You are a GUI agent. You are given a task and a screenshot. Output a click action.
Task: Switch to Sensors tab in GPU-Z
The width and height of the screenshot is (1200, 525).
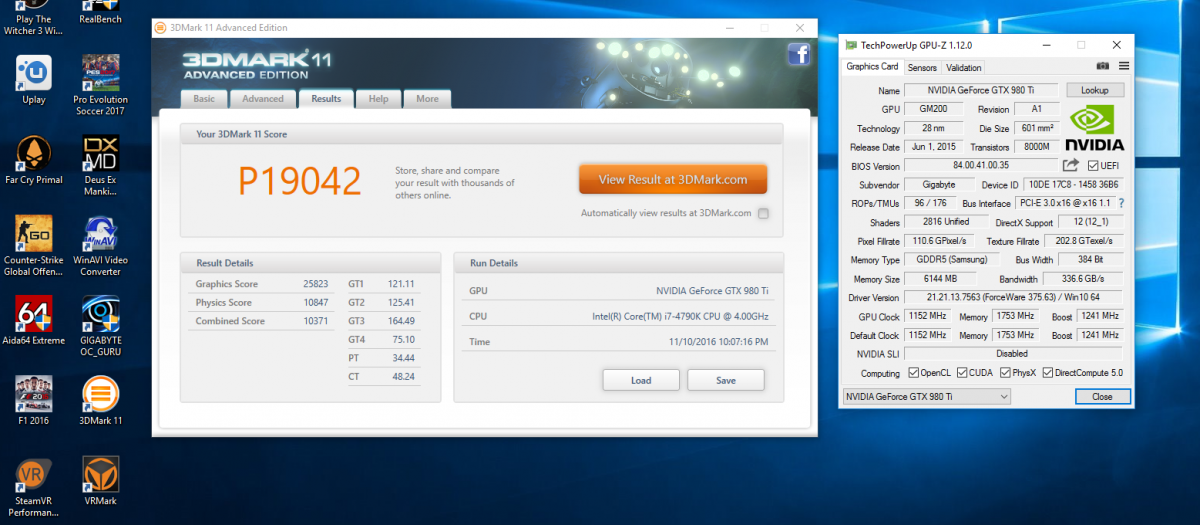pyautogui.click(x=922, y=67)
